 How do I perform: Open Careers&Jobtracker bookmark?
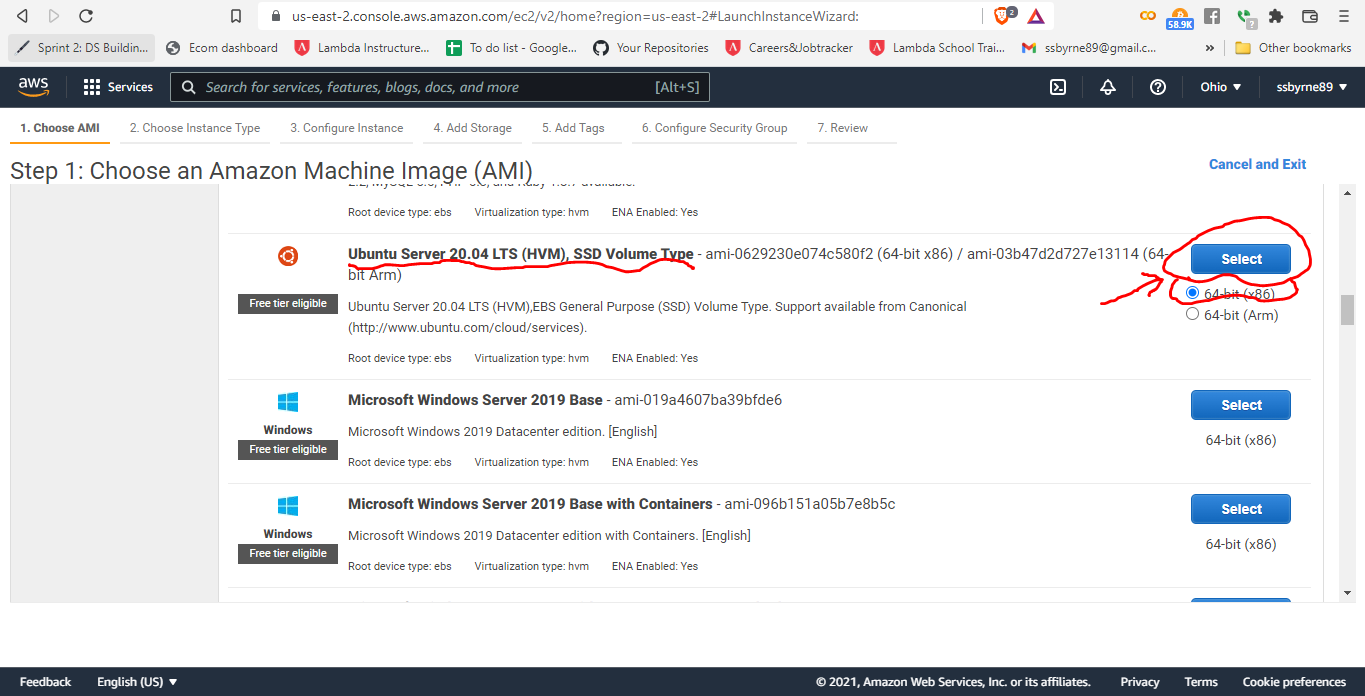(791, 48)
